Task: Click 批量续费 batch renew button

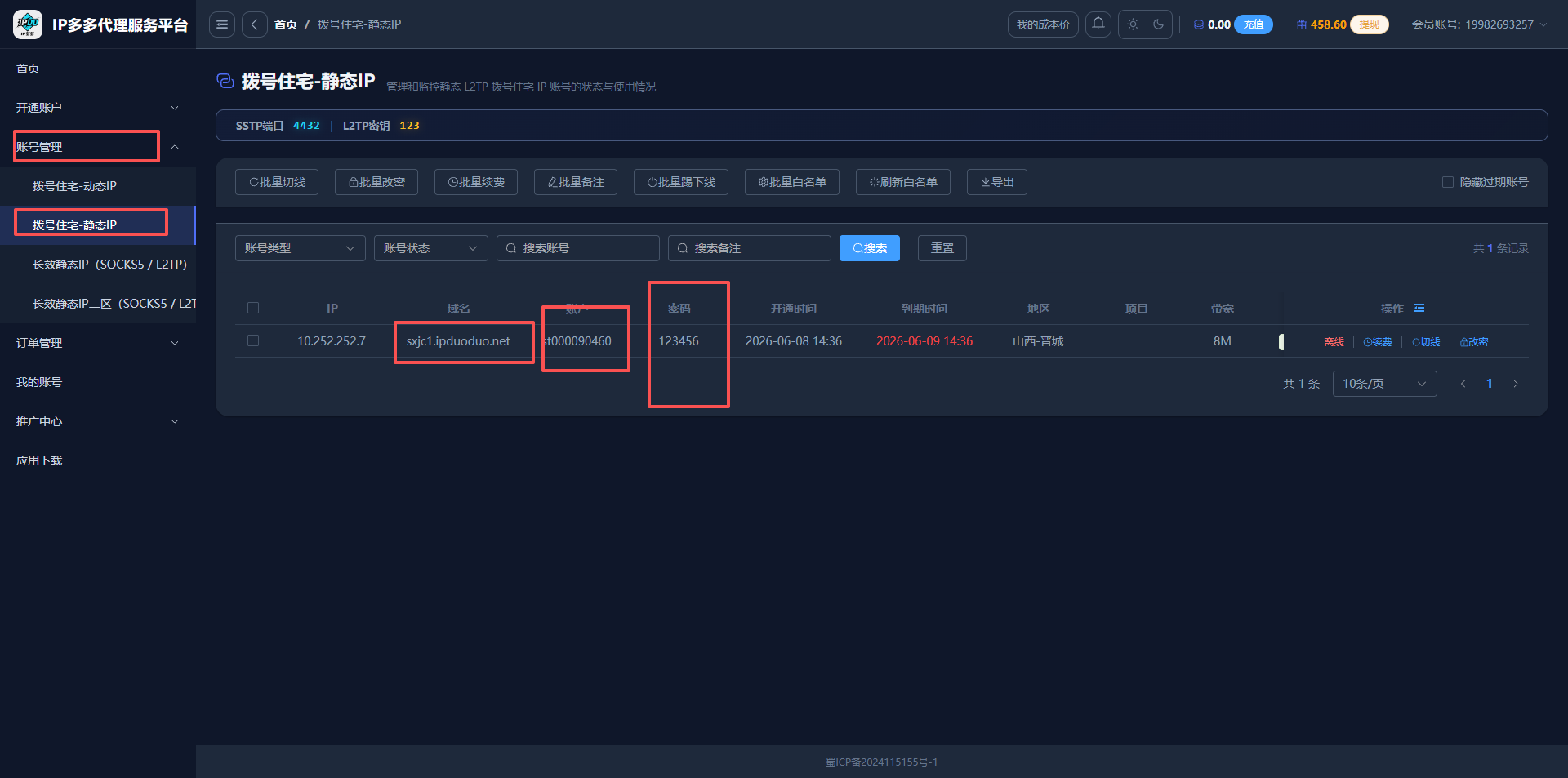Action: point(476,182)
